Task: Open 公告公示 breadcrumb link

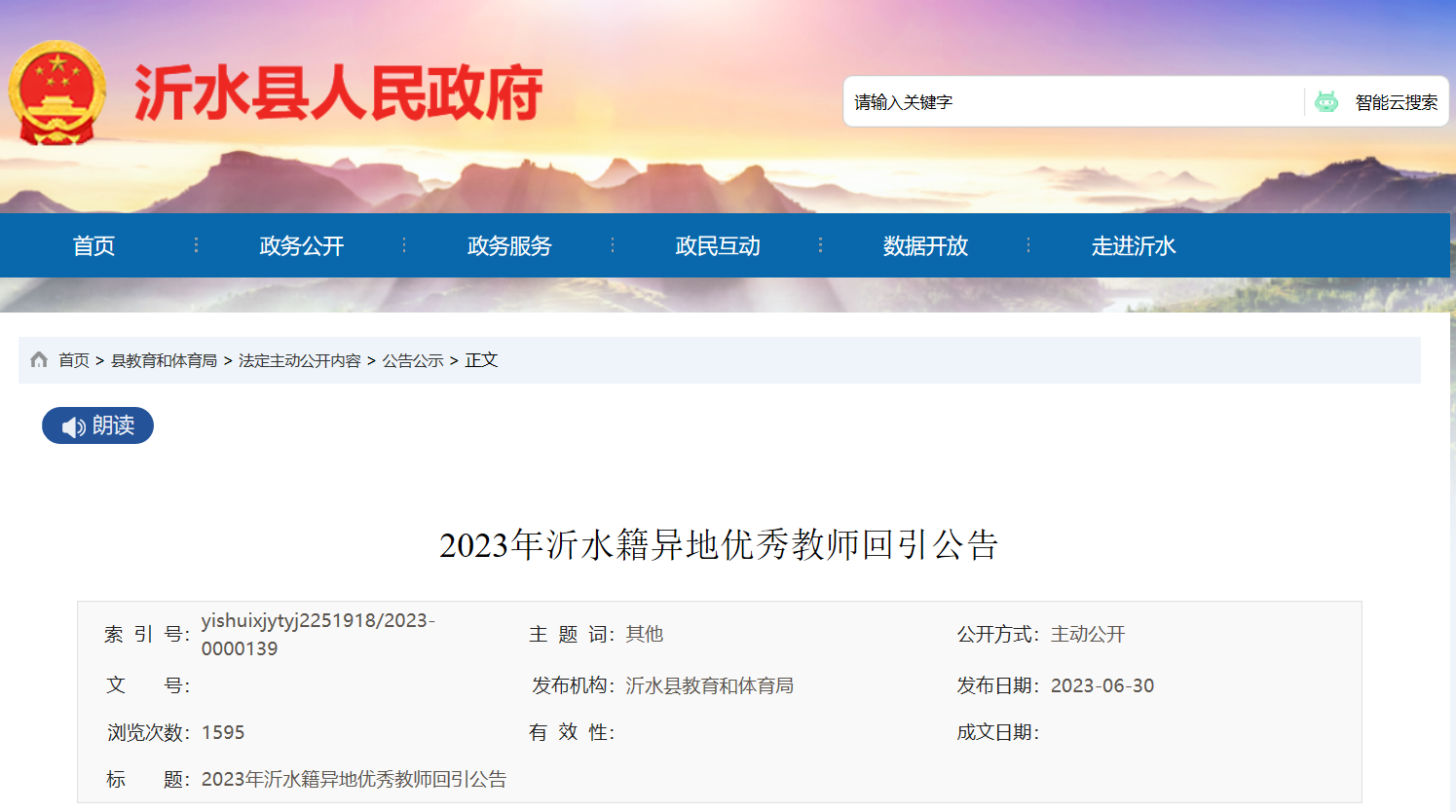Action: (x=413, y=360)
